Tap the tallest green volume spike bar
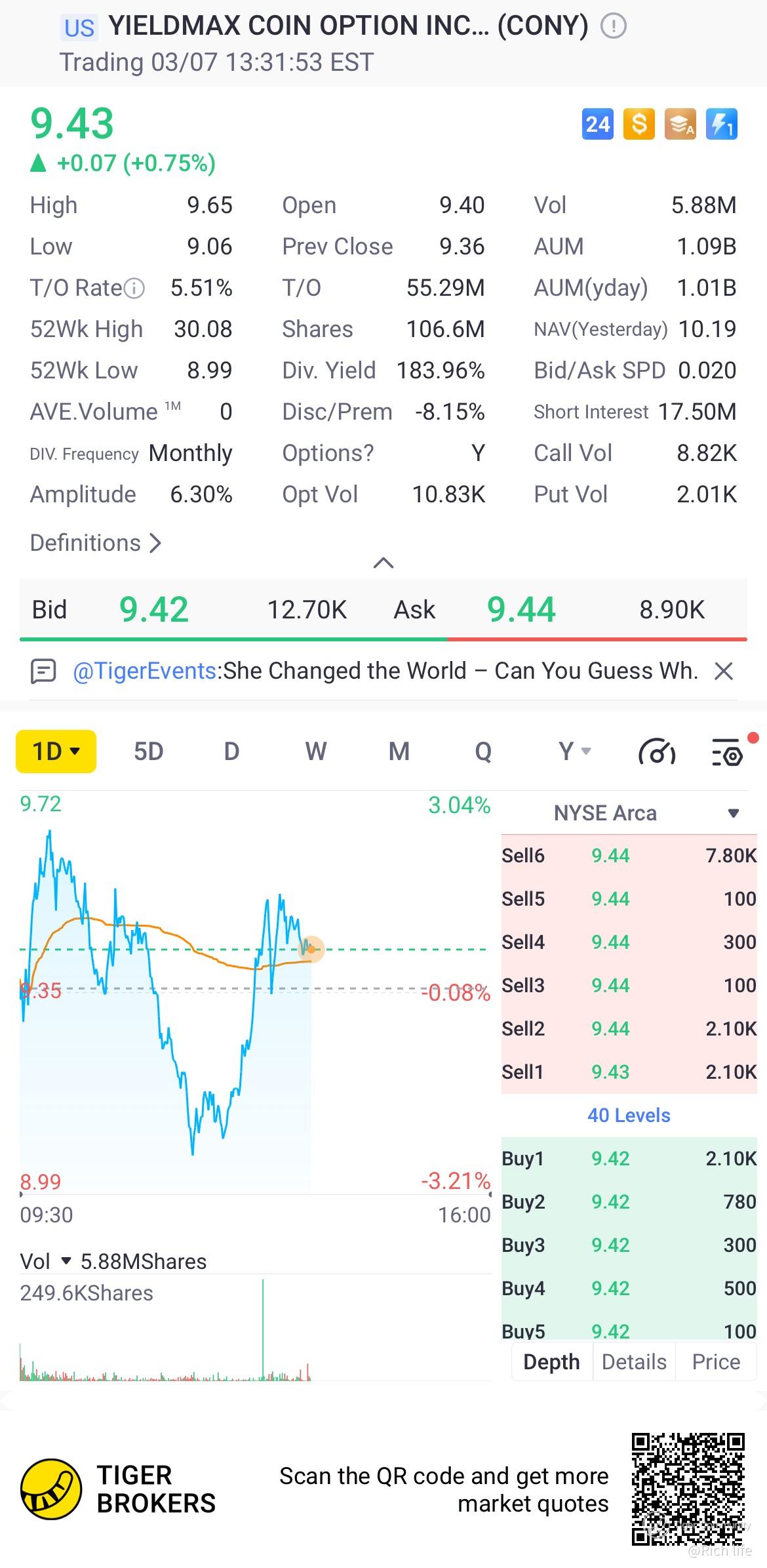Image resolution: width=767 pixels, height=1568 pixels. [x=263, y=1330]
